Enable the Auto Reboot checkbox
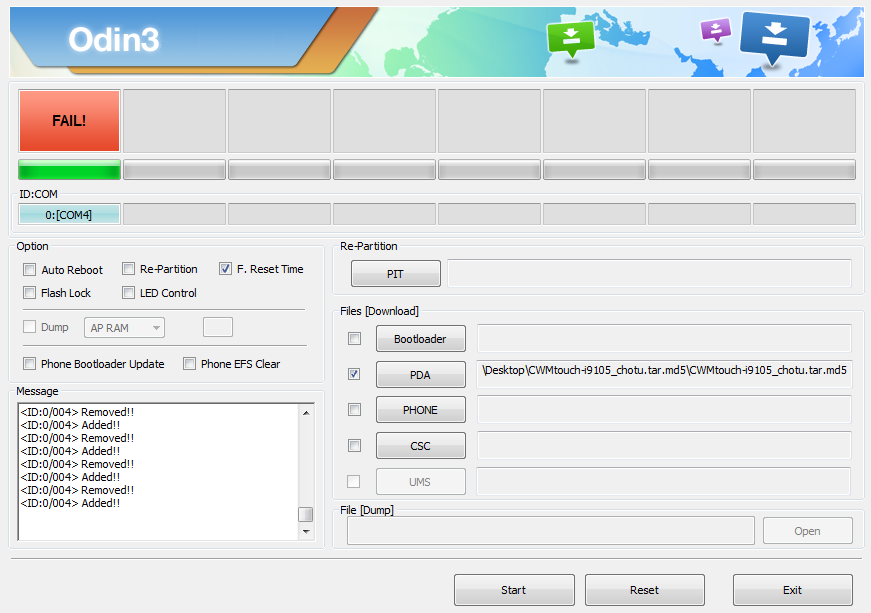The height and width of the screenshot is (613, 871). tap(29, 270)
